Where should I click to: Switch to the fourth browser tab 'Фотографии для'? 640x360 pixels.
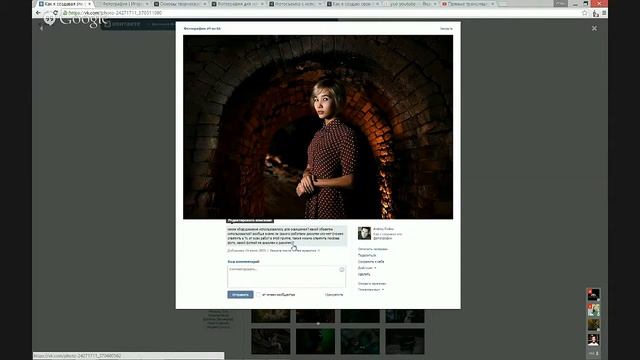(238, 4)
